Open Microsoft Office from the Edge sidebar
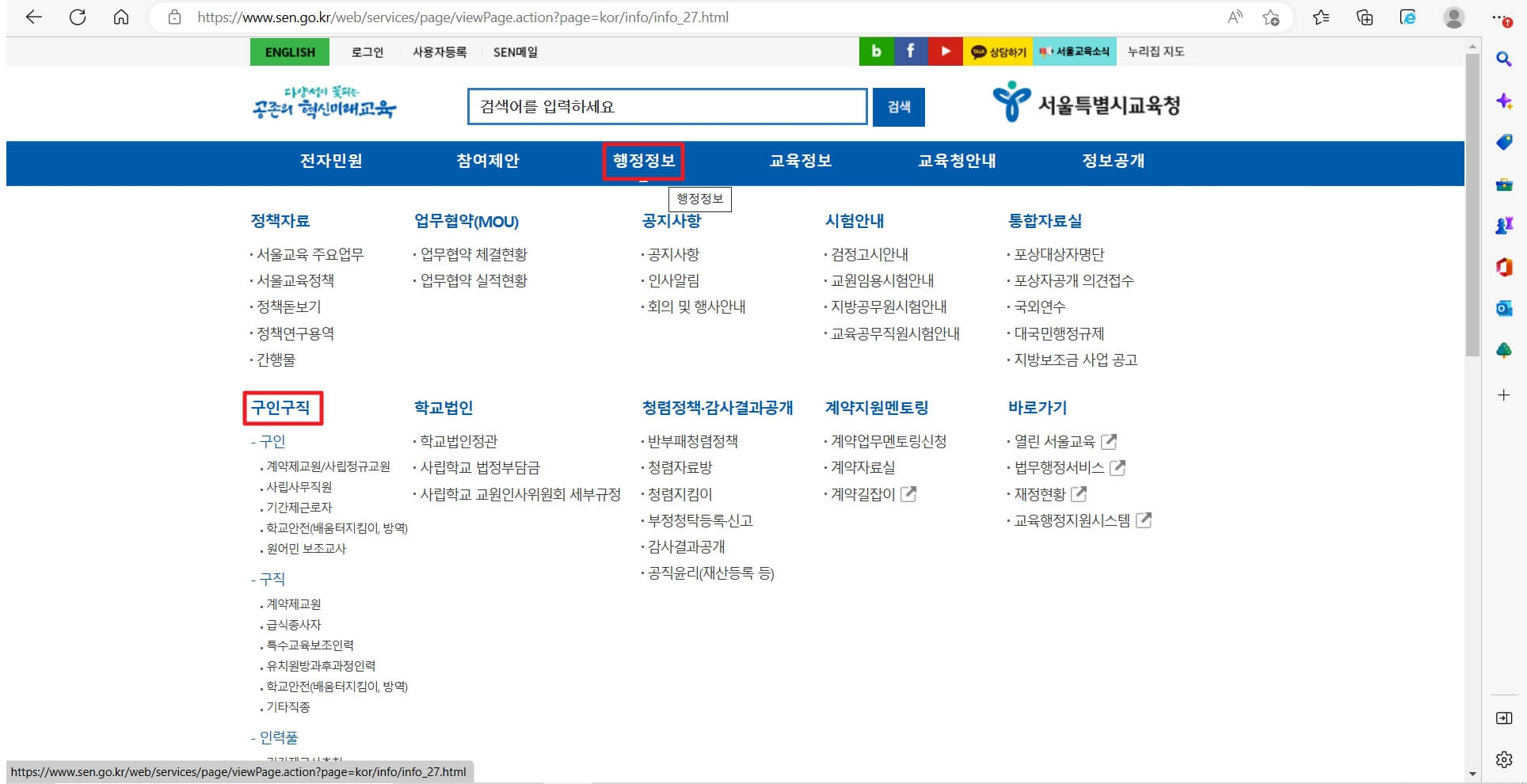 (x=1504, y=267)
